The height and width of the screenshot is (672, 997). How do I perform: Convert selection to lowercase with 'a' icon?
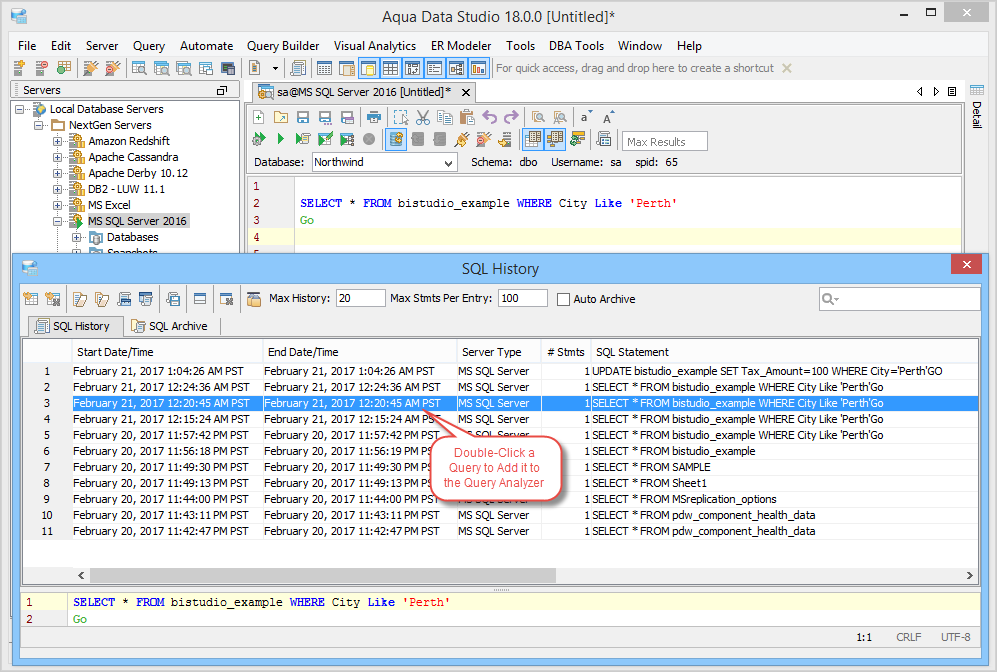point(586,118)
